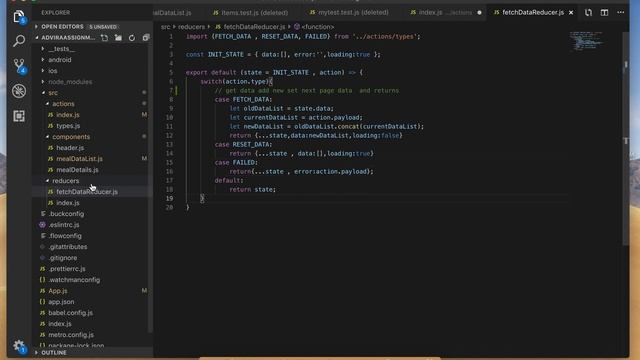Switch to the items.test.js (deleted) tab
Viewport: 640px width, 360px height.
click(x=250, y=13)
